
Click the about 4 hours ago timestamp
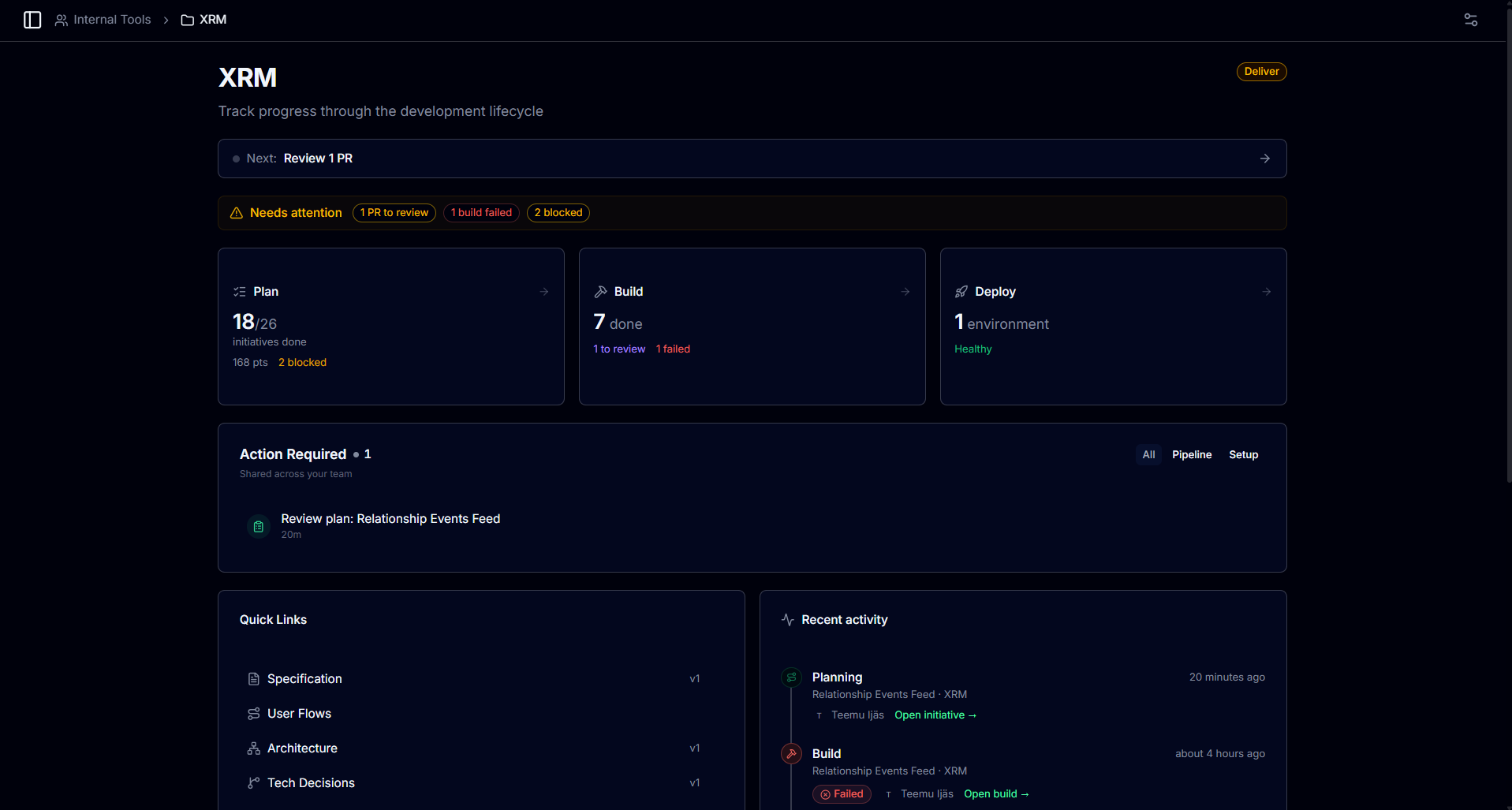pyautogui.click(x=1219, y=754)
